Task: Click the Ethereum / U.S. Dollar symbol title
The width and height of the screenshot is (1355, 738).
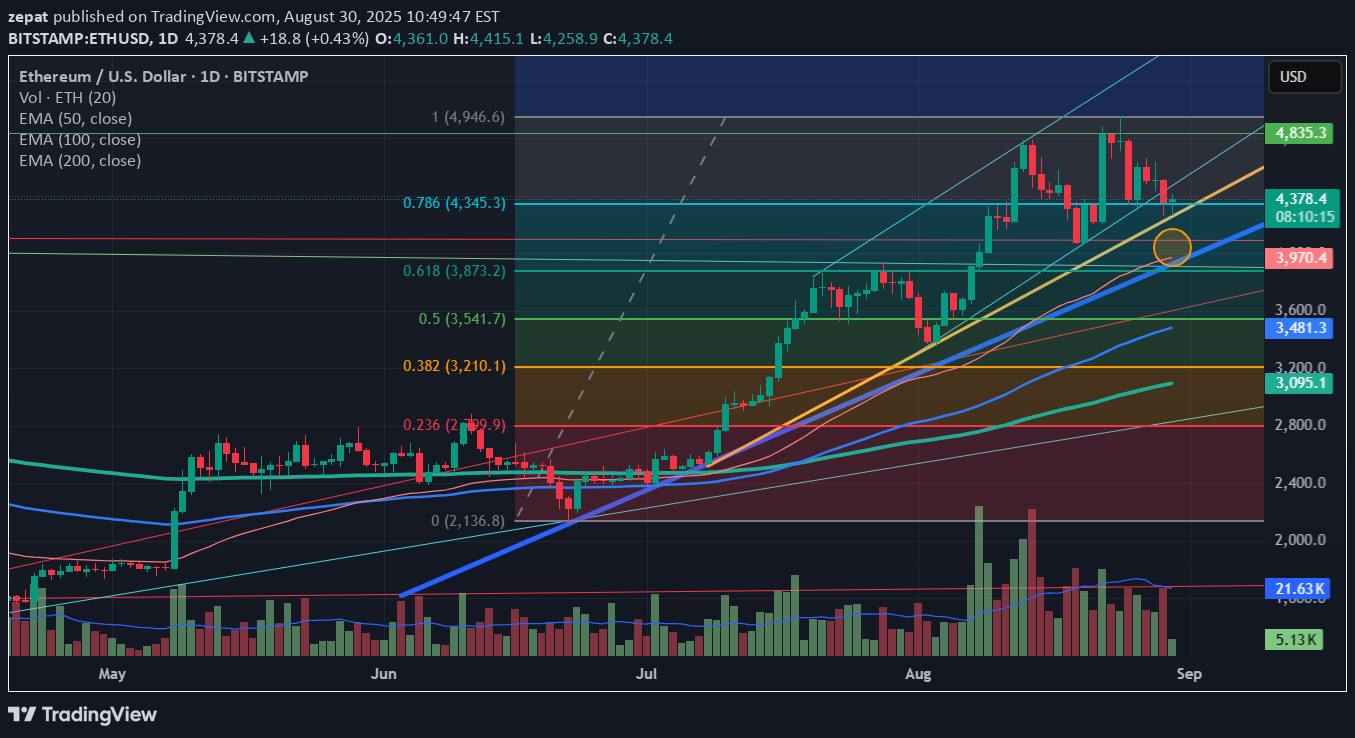Action: (163, 76)
